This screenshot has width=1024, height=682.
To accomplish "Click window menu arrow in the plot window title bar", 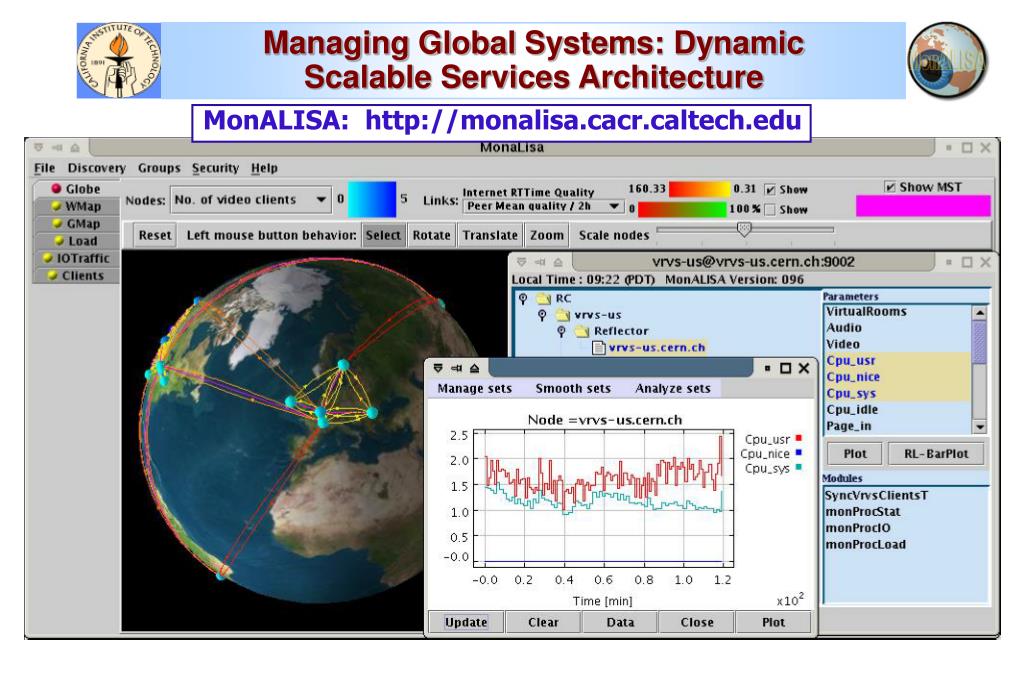I will pos(438,368).
